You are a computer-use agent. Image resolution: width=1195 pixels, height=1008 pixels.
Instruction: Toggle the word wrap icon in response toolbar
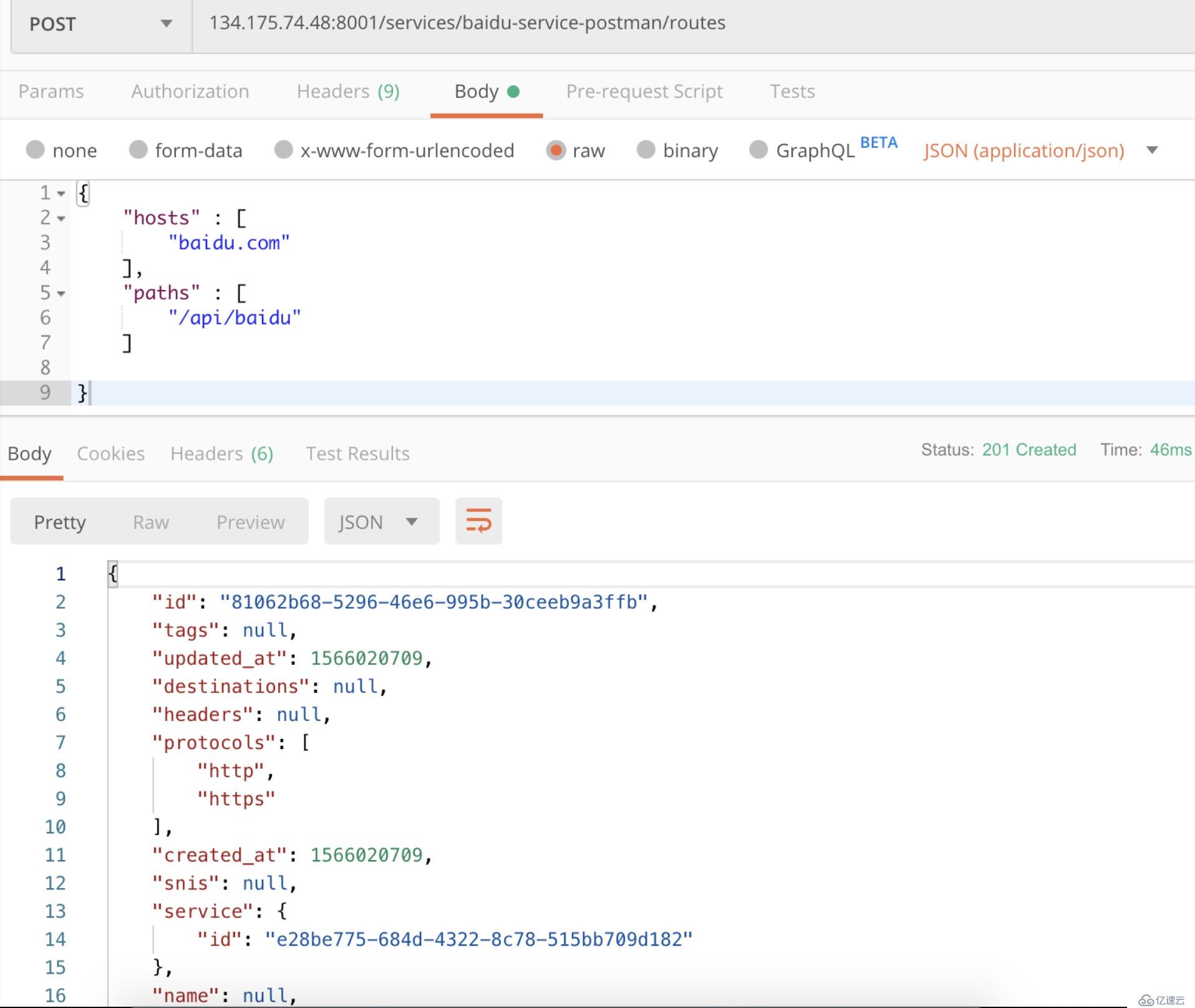click(x=478, y=521)
